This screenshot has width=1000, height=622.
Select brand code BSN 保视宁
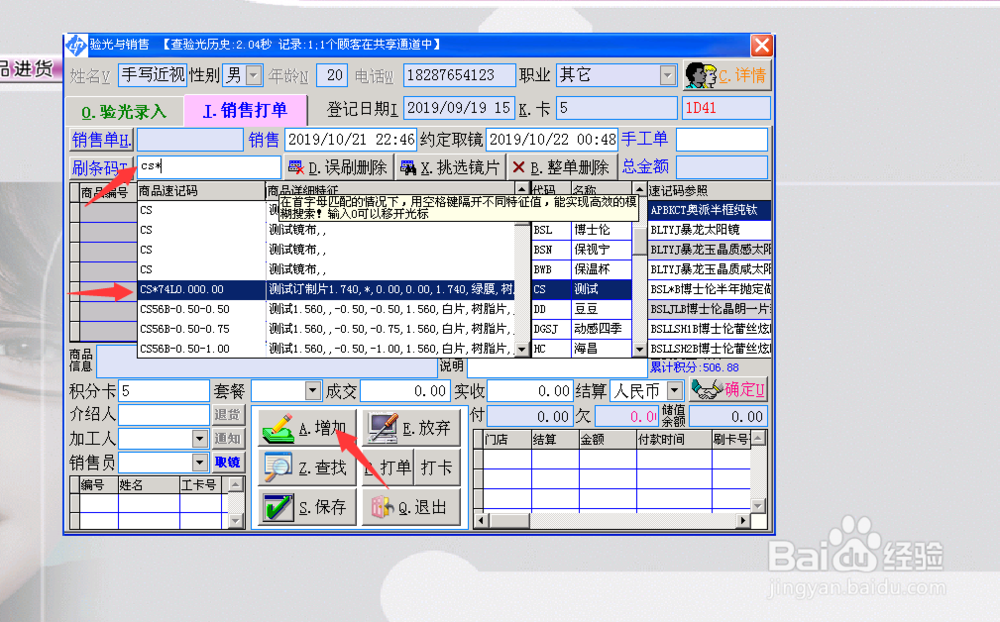[582, 249]
